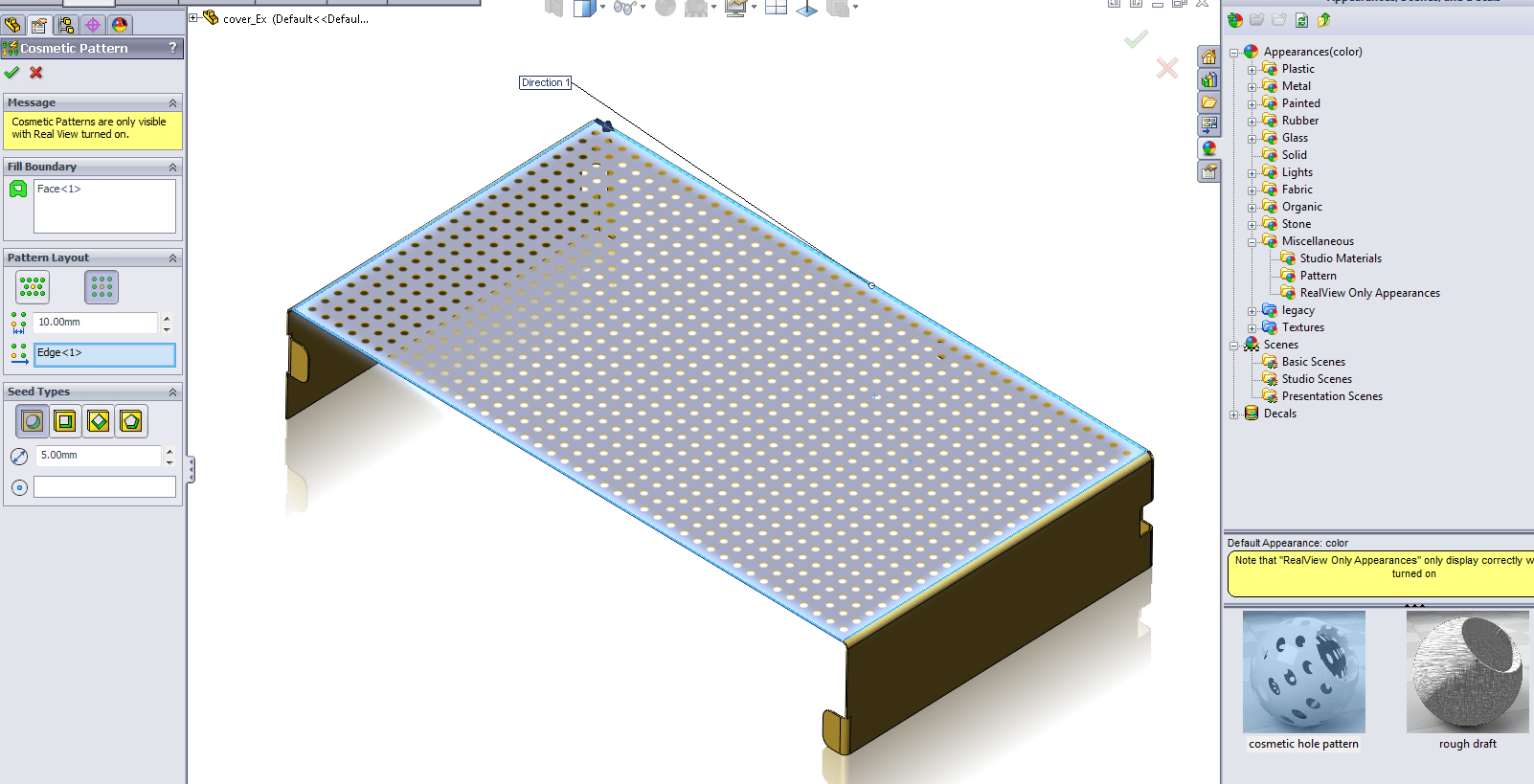Collapse the Pattern Layout section
The height and width of the screenshot is (784, 1534).
(172, 258)
